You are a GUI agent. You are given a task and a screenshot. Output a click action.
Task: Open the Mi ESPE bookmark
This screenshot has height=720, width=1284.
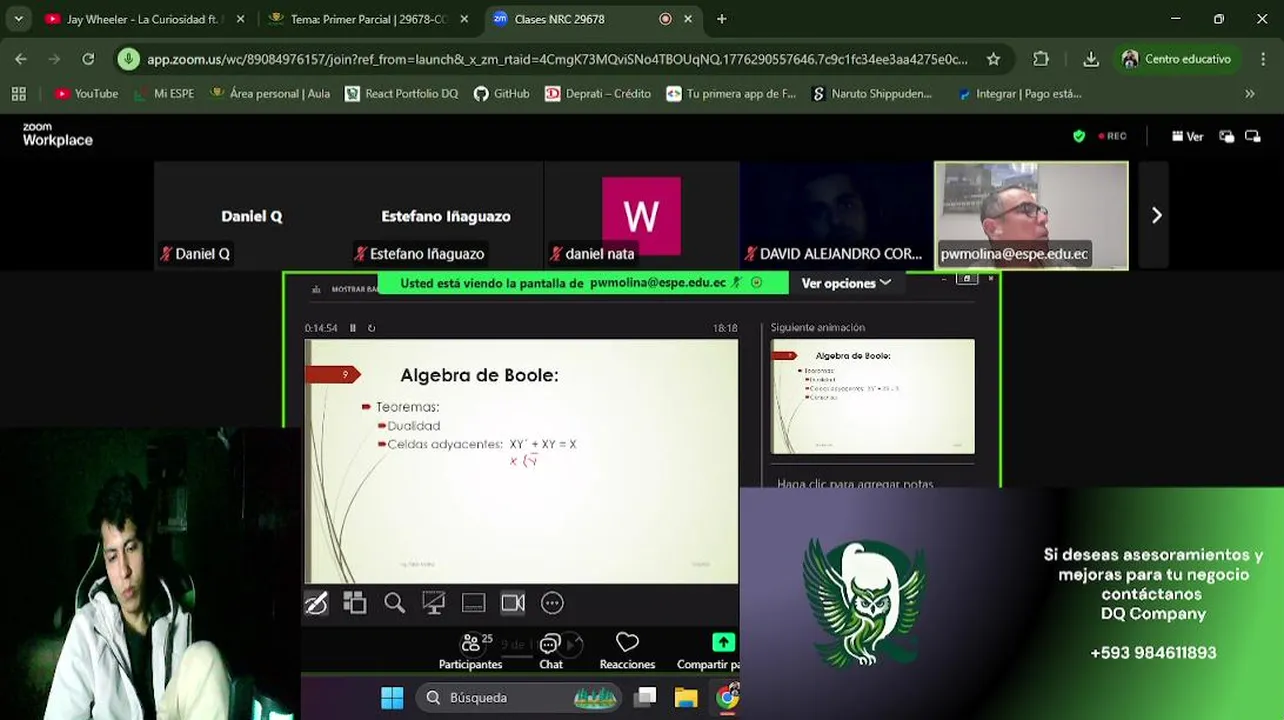pos(164,93)
